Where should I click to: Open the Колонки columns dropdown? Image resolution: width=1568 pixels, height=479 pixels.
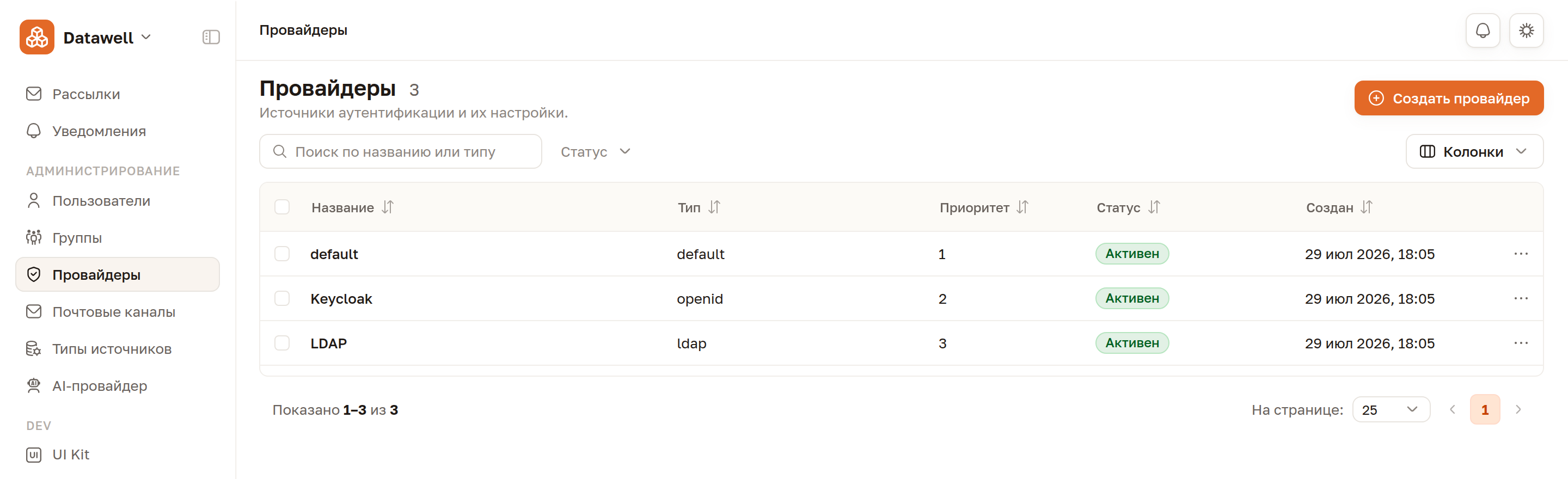[1474, 151]
